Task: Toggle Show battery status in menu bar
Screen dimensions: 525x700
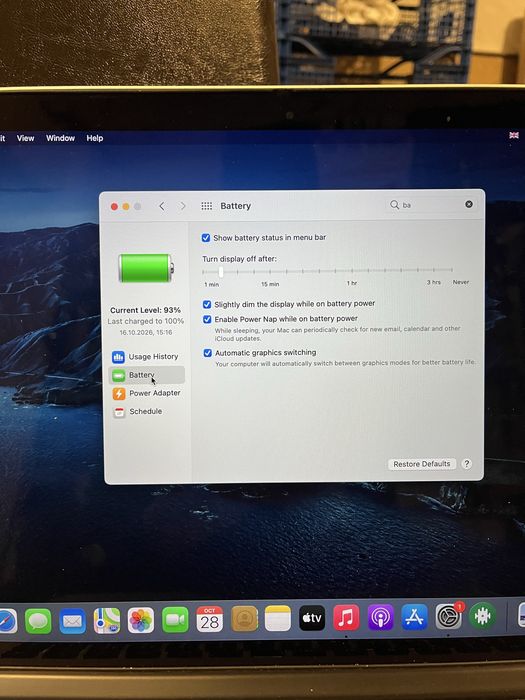Action: [206, 238]
